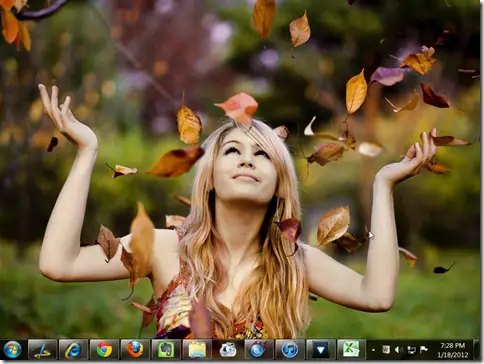
Task: Show hidden system tray icons
Action: [373, 350]
